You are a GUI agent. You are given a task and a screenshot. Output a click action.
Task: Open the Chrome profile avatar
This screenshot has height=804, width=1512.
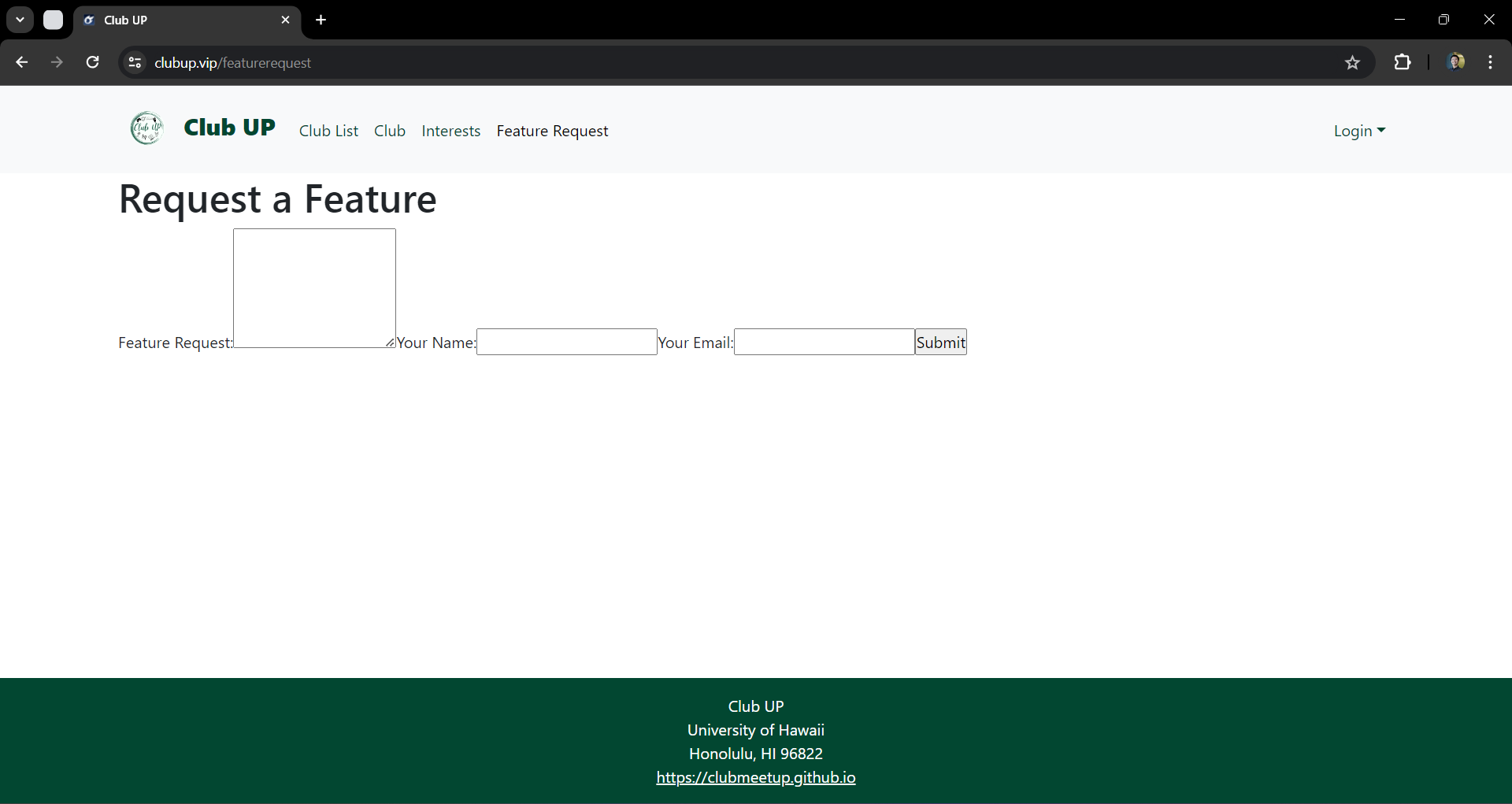point(1455,62)
